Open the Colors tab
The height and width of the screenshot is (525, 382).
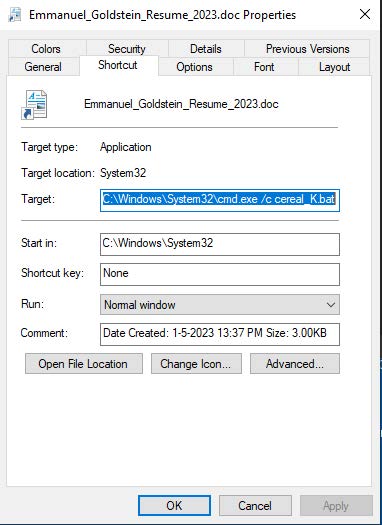pos(46,49)
